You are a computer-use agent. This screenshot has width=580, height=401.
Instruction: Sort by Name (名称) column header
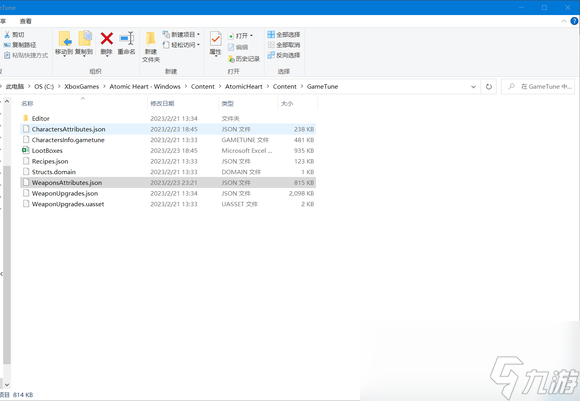tap(27, 104)
